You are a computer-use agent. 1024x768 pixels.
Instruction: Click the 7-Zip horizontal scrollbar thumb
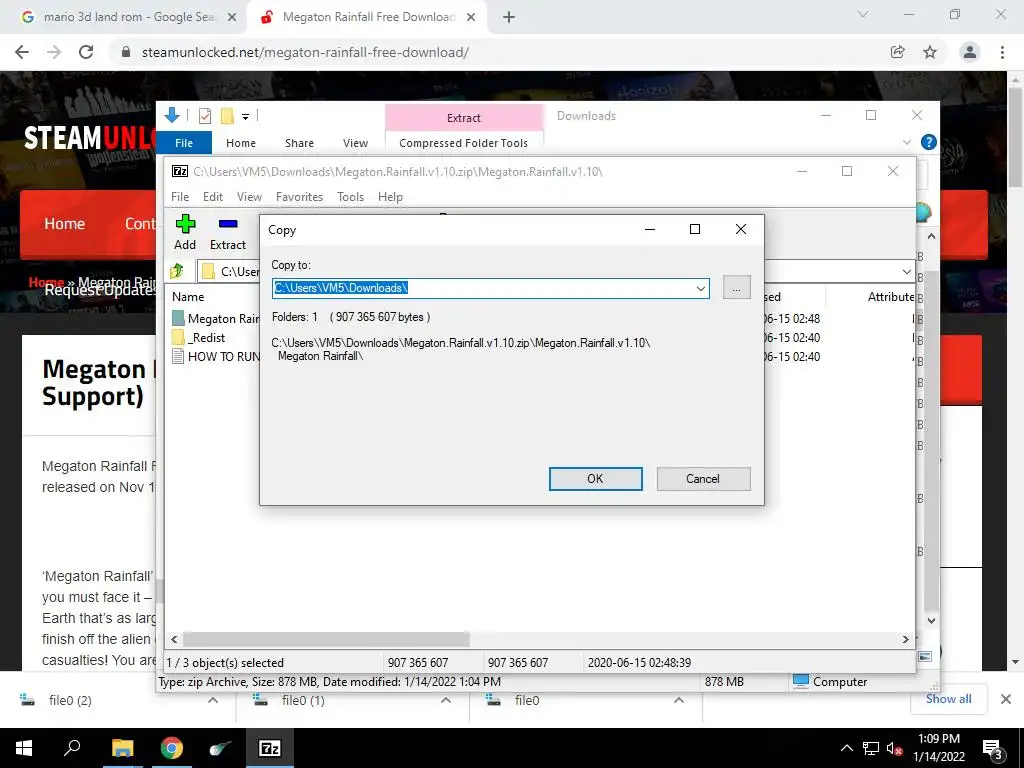(x=326, y=639)
